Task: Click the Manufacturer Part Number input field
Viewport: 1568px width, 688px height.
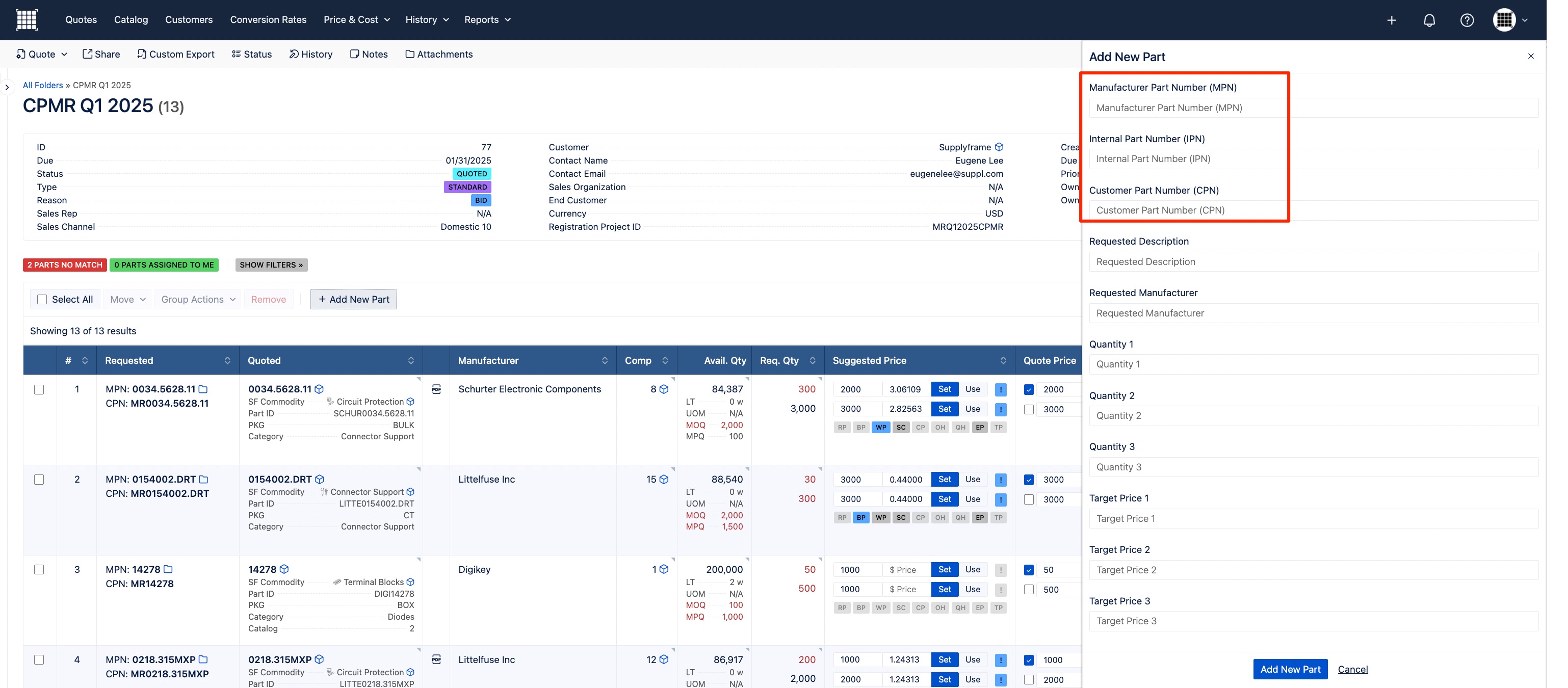Action: [1314, 108]
